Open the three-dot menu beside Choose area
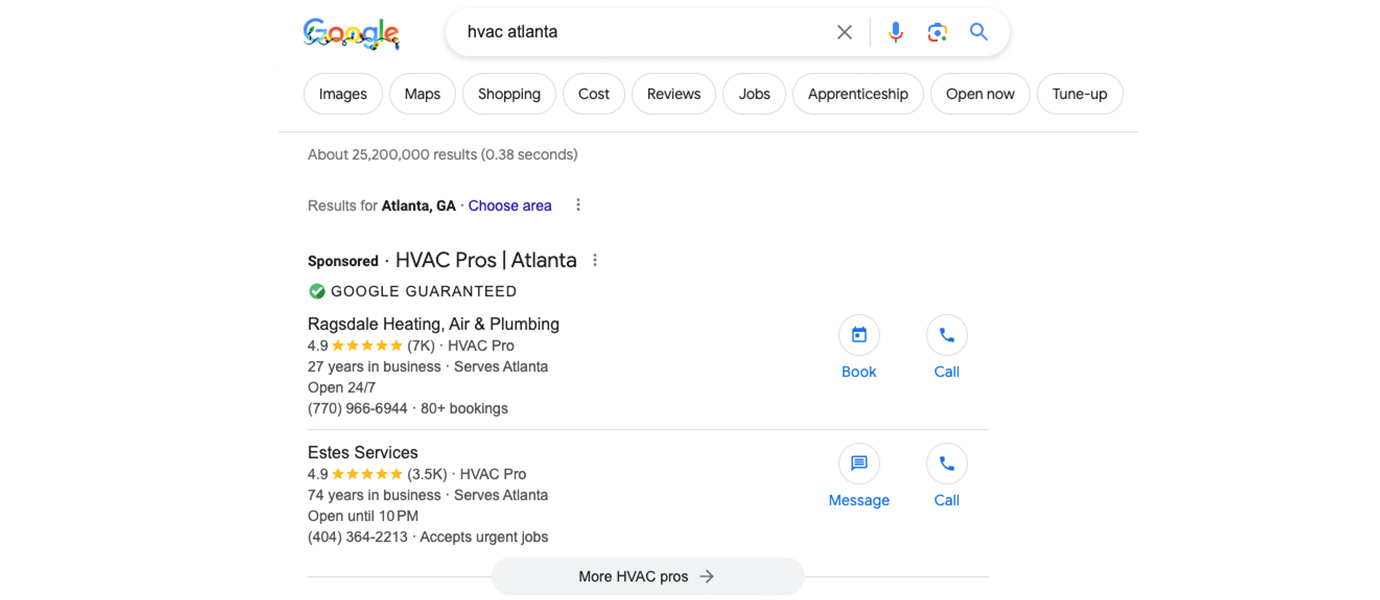Image resolution: width=1380 pixels, height=600 pixels. point(578,204)
